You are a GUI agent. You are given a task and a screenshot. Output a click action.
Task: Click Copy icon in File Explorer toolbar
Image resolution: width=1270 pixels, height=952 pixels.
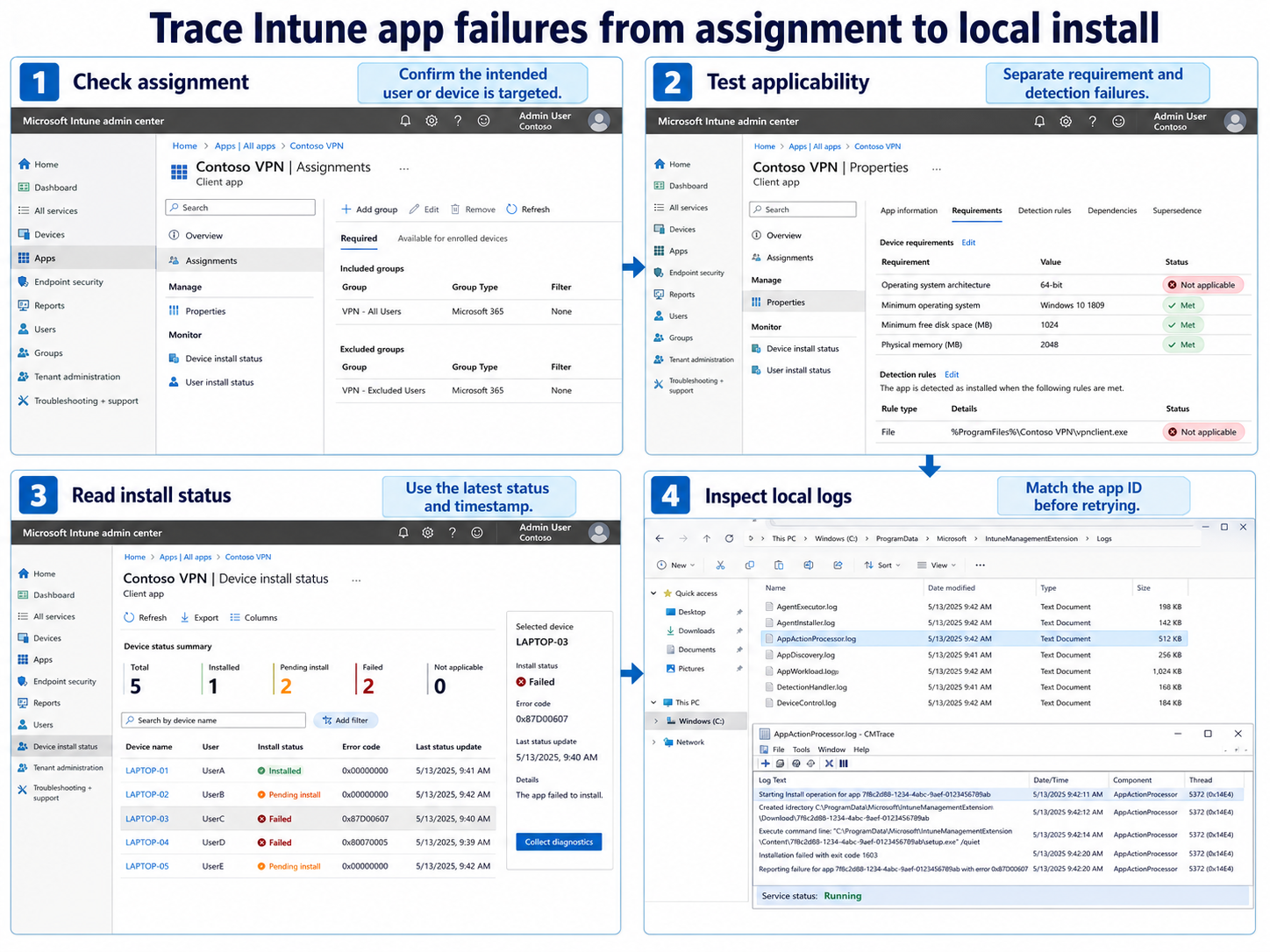click(749, 565)
